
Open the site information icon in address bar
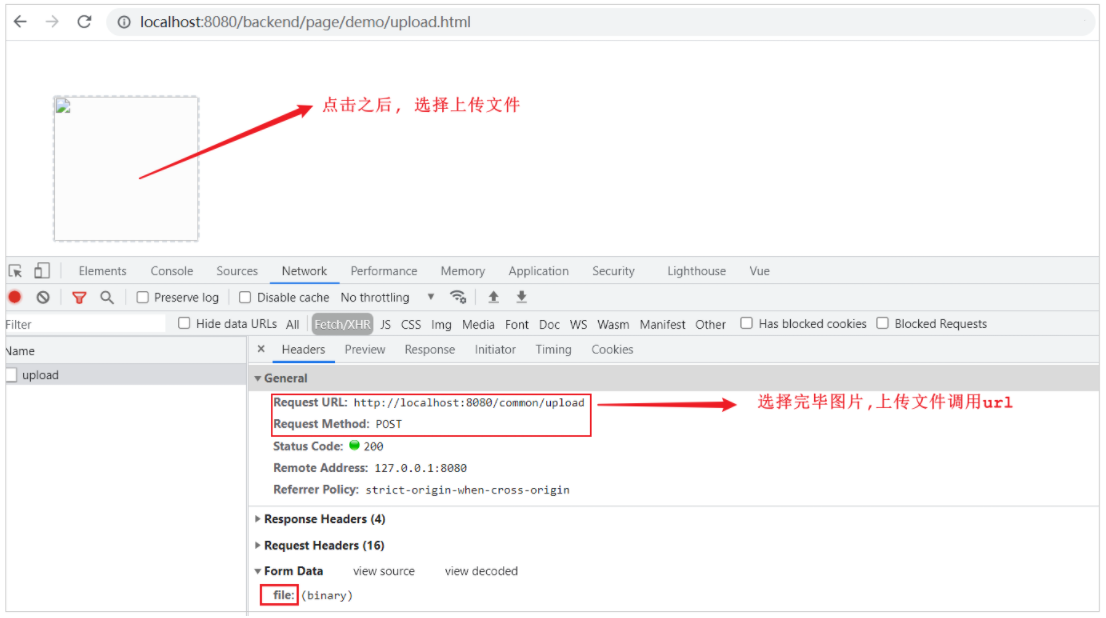(x=124, y=23)
